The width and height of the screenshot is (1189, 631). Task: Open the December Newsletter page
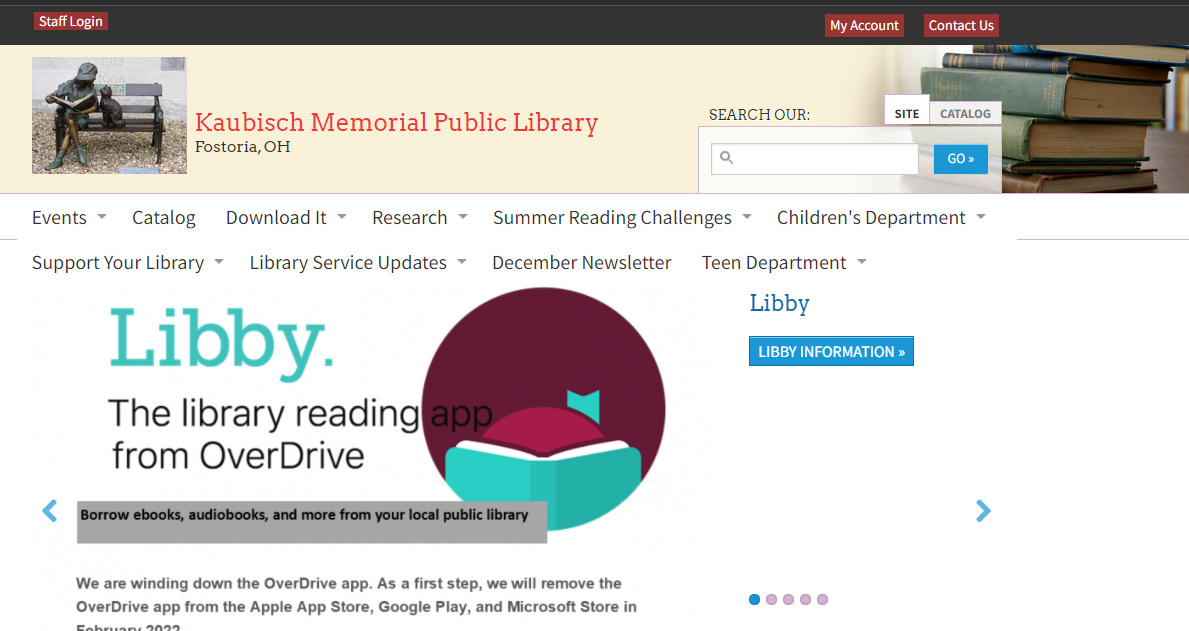click(x=582, y=262)
